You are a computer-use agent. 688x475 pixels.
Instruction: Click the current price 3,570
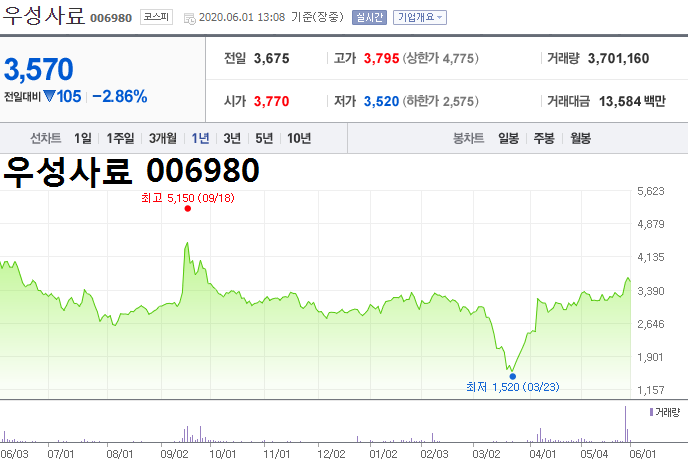pos(39,69)
